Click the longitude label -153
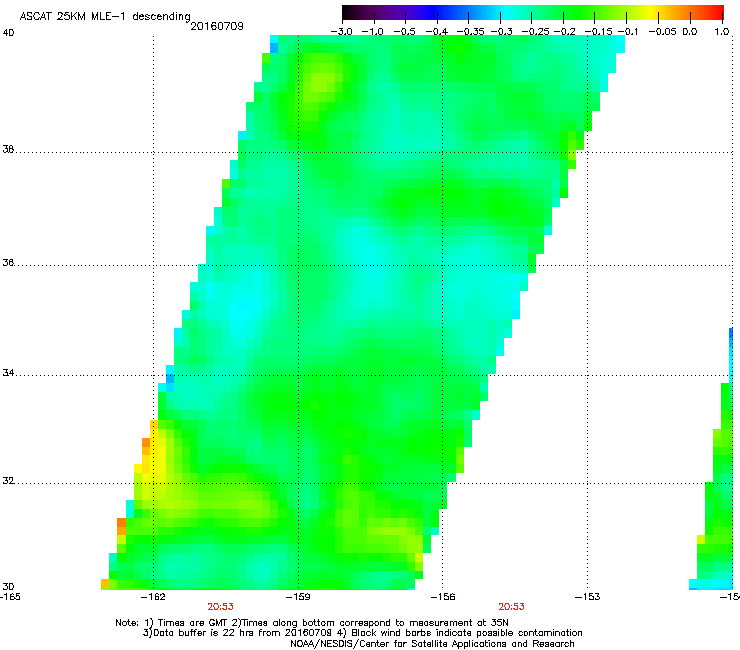 [588, 597]
